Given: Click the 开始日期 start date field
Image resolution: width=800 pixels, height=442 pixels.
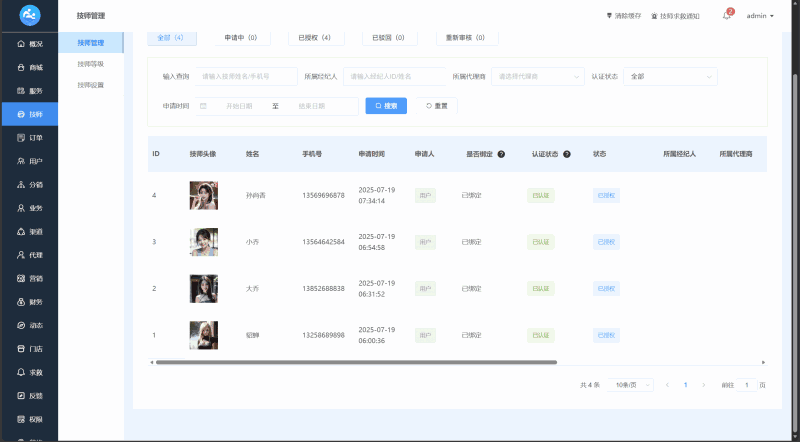Looking at the screenshot, I should pos(239,106).
